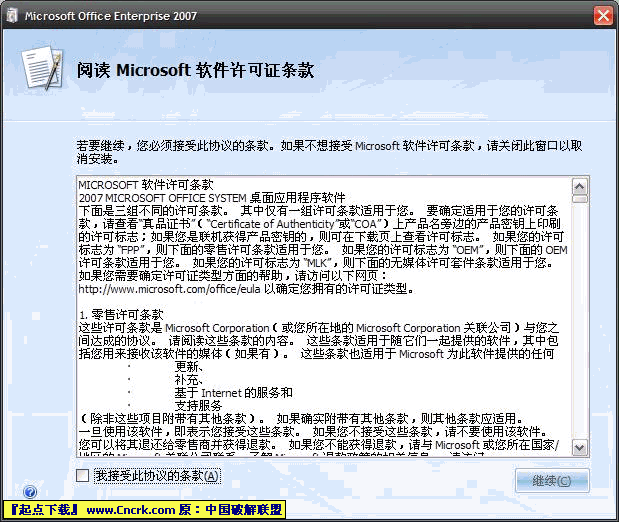Screen dimensions: 619x522
Task: Click the '1. 零售许可条款' heading text
Action: coord(121,315)
